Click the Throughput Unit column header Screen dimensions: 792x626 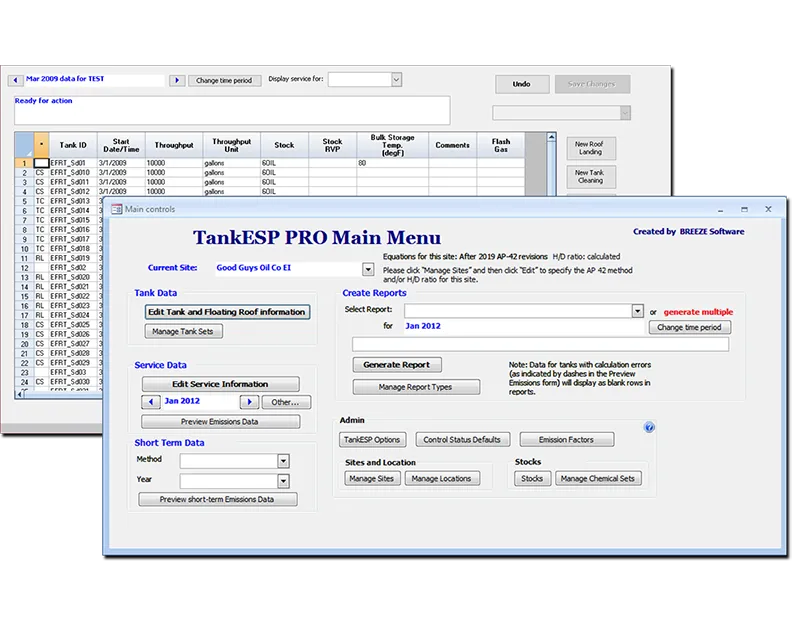pos(232,146)
